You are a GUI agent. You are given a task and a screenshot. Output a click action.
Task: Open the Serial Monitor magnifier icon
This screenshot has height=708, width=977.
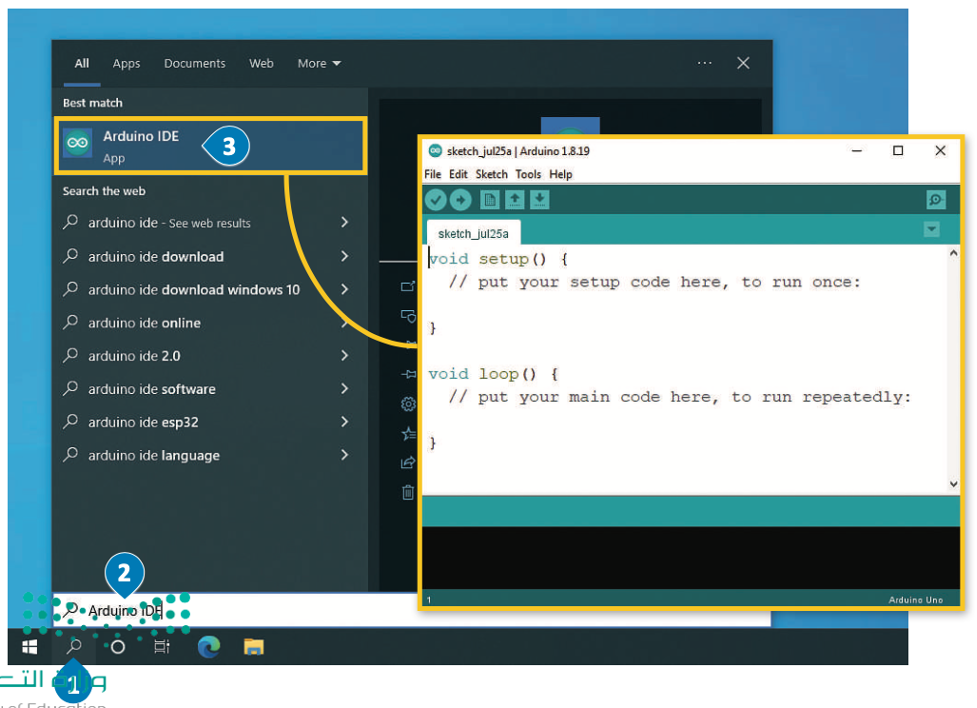(x=935, y=201)
